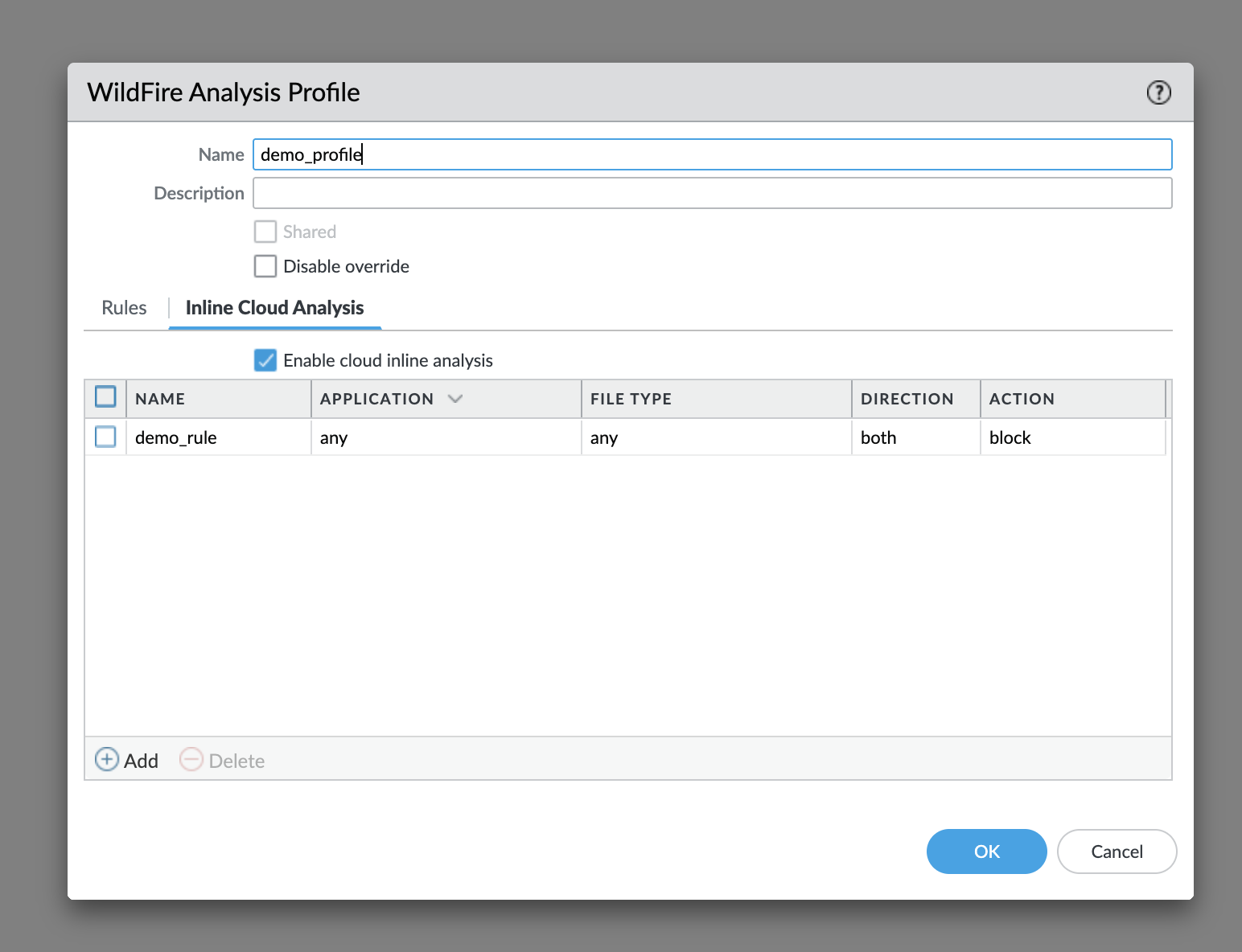Switch to the Rules tab
The height and width of the screenshot is (952, 1242).
(x=124, y=308)
